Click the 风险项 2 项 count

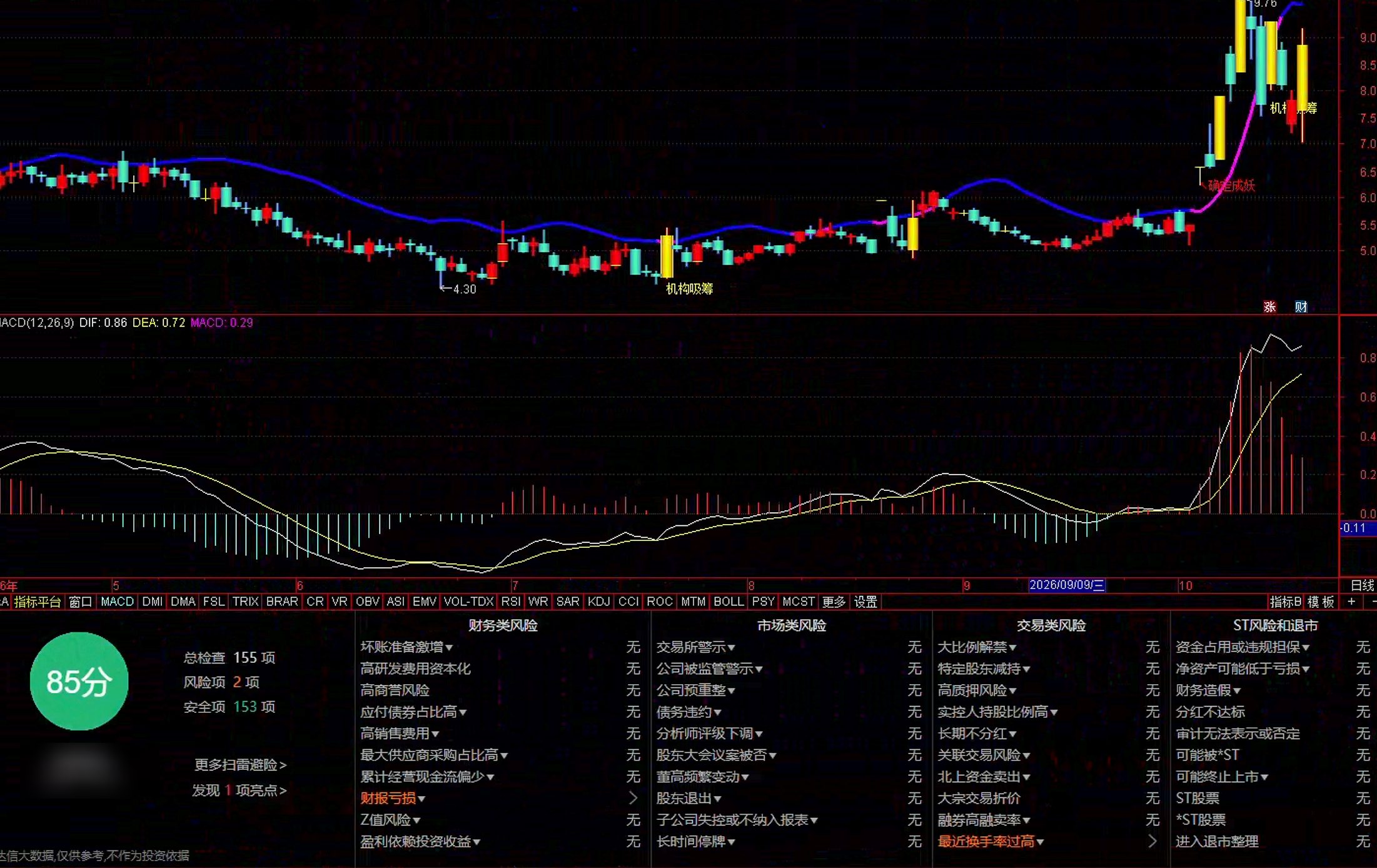pos(221,682)
